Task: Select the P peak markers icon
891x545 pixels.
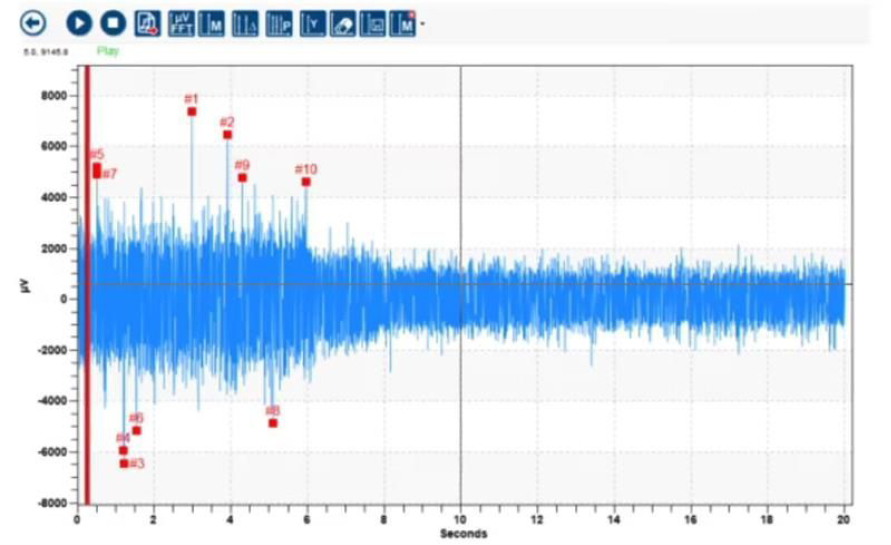Action: point(279,23)
